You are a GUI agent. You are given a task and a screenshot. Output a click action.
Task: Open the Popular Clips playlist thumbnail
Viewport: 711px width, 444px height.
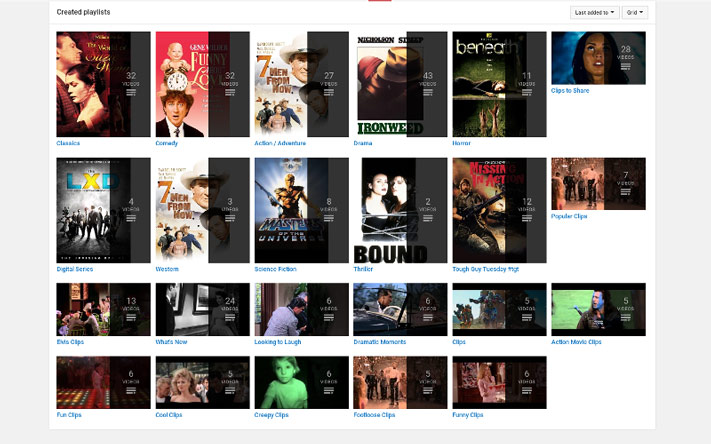coord(599,184)
